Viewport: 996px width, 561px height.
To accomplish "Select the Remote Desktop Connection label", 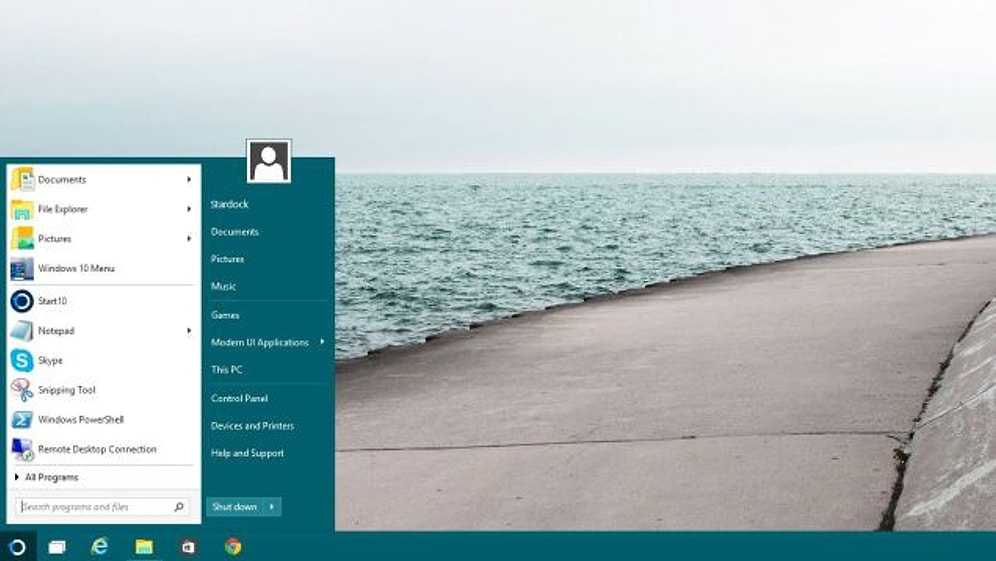I will pos(97,449).
